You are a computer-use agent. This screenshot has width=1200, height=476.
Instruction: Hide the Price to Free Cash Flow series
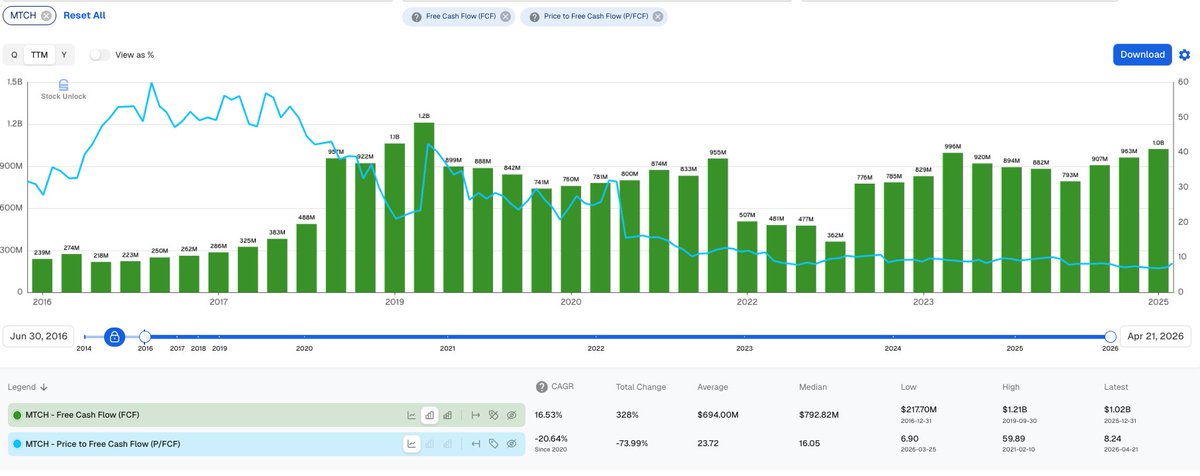pos(512,443)
